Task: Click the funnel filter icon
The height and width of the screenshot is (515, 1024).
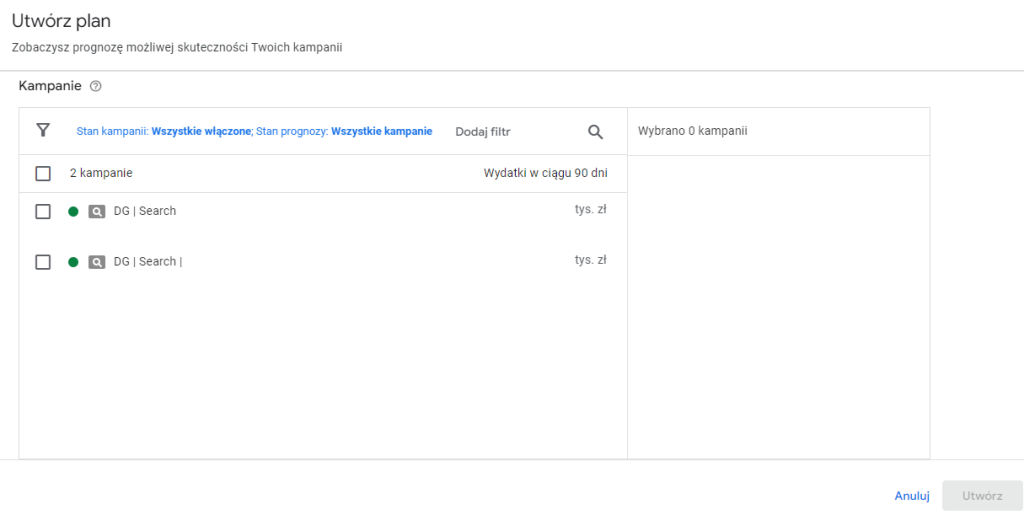Action: click(x=43, y=131)
